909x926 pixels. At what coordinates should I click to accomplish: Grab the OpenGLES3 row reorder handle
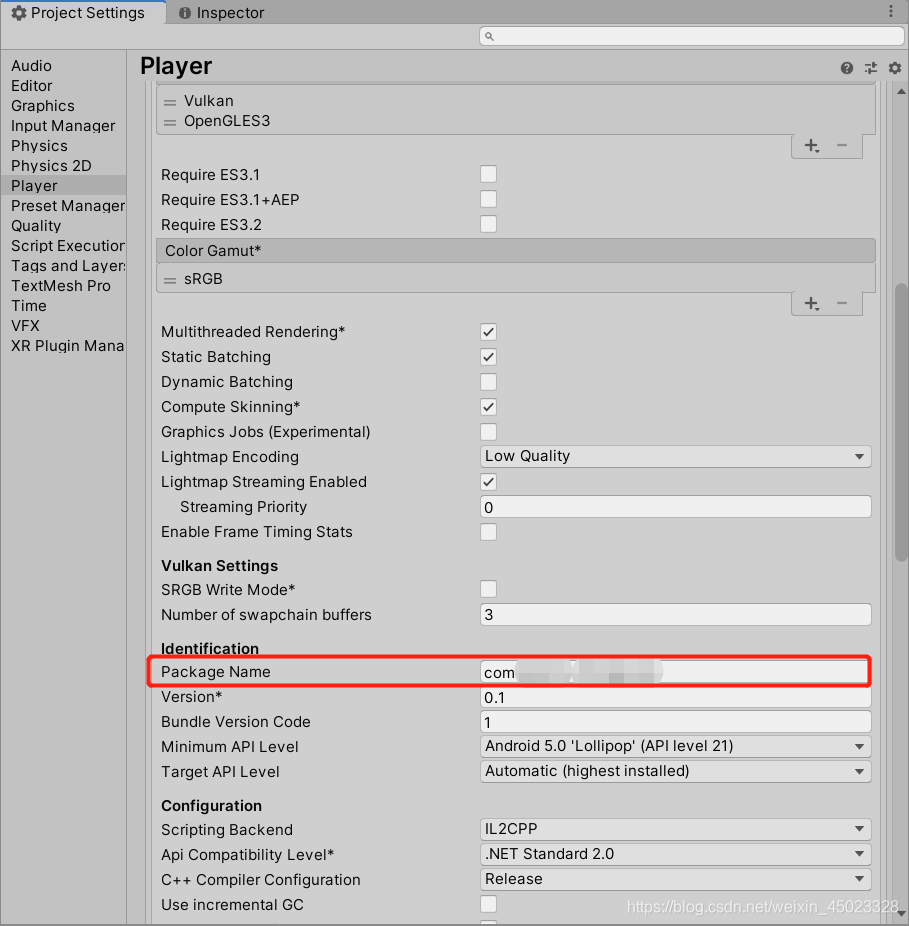click(x=170, y=122)
